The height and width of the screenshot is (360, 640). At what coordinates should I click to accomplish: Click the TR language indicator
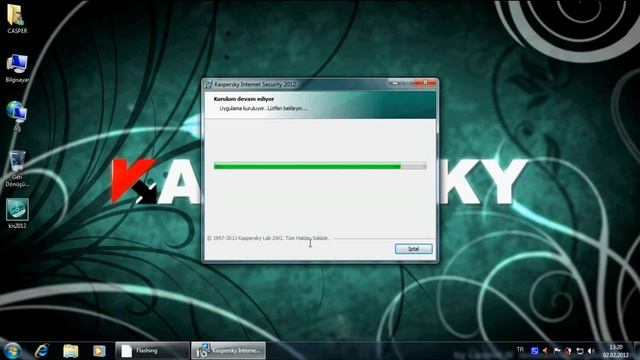[520, 350]
